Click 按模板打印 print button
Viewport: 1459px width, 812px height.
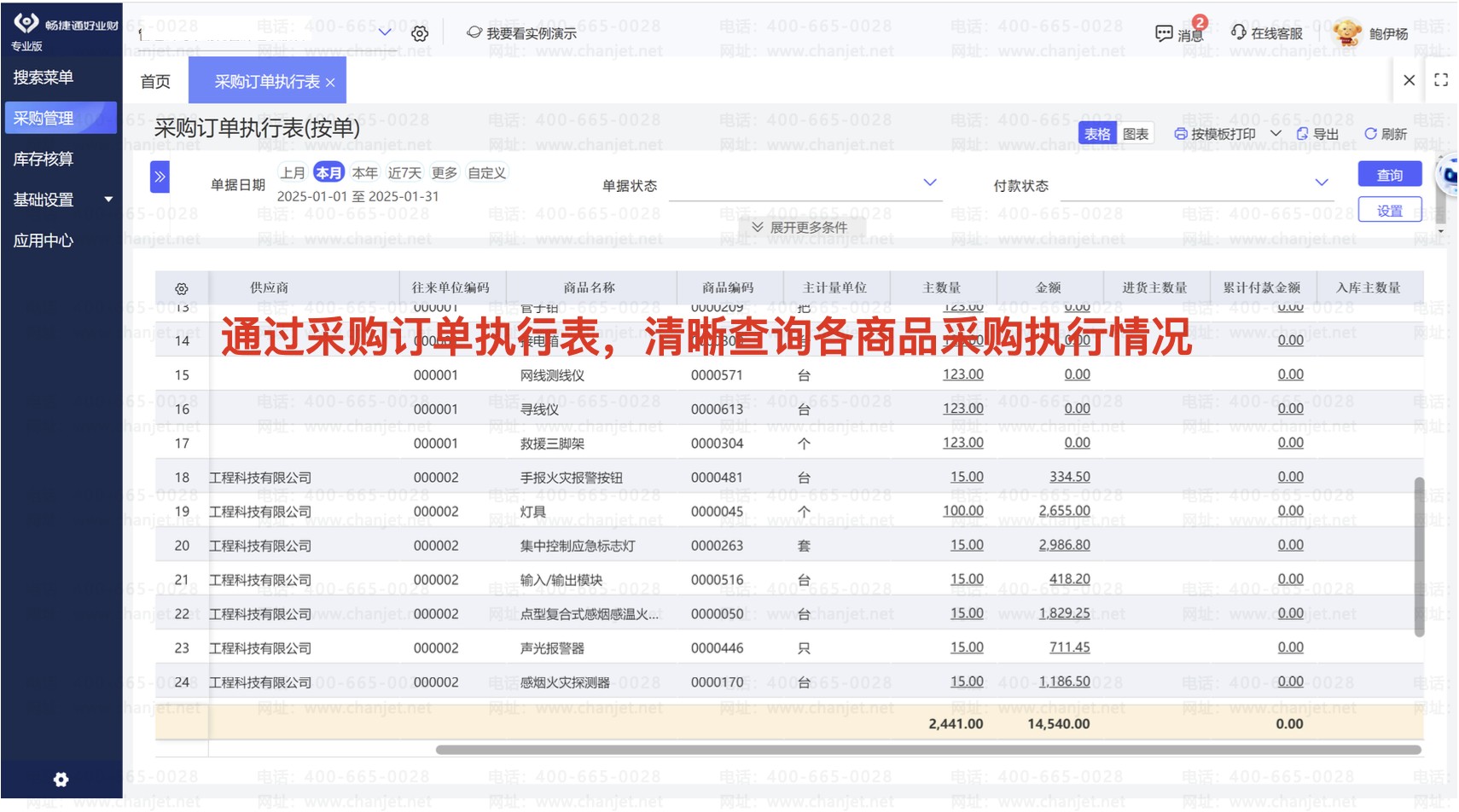tap(1215, 134)
